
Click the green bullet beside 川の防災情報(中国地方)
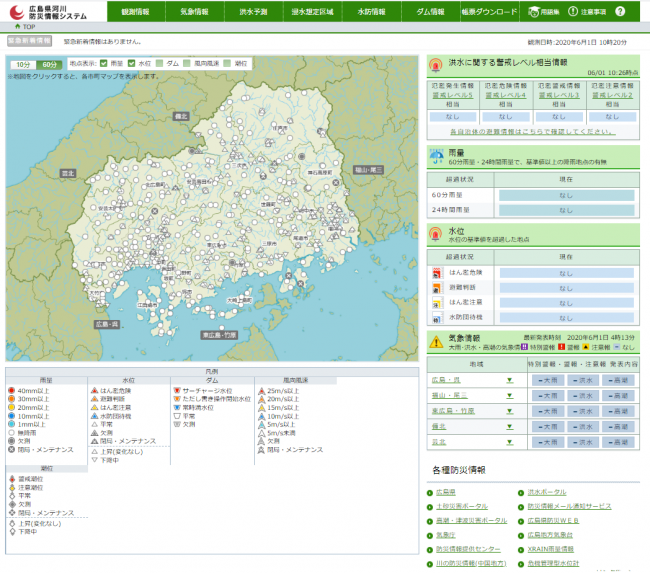[430, 564]
